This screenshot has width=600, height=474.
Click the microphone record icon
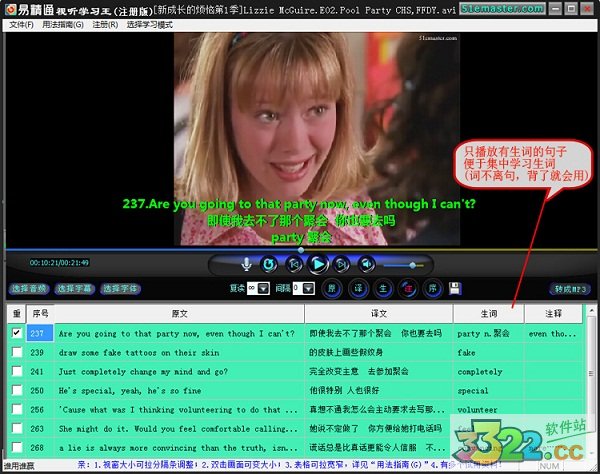[x=247, y=264]
